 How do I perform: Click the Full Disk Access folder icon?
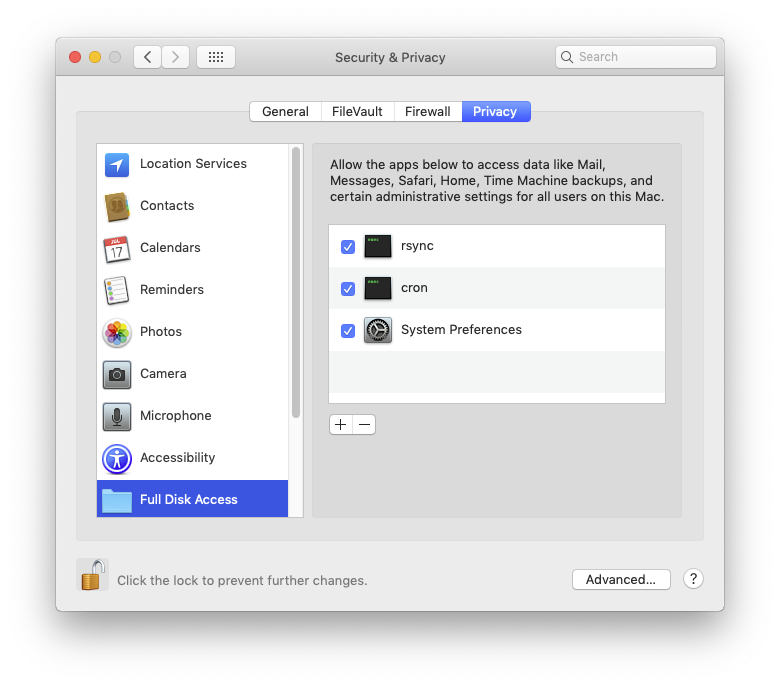pyautogui.click(x=117, y=500)
